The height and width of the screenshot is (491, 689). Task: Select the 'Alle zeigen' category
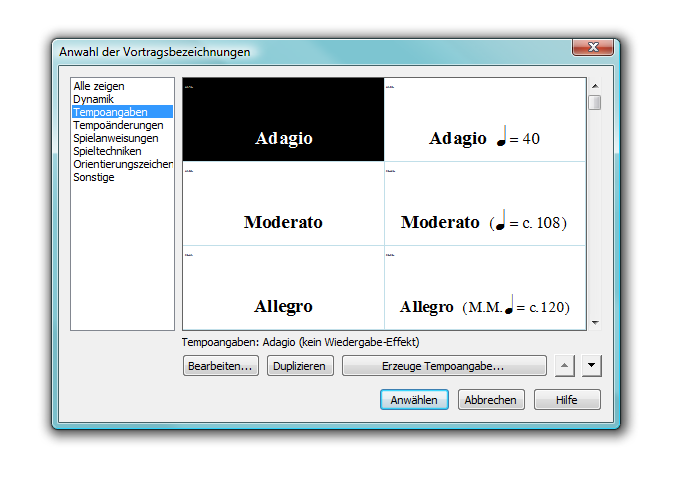[122, 86]
